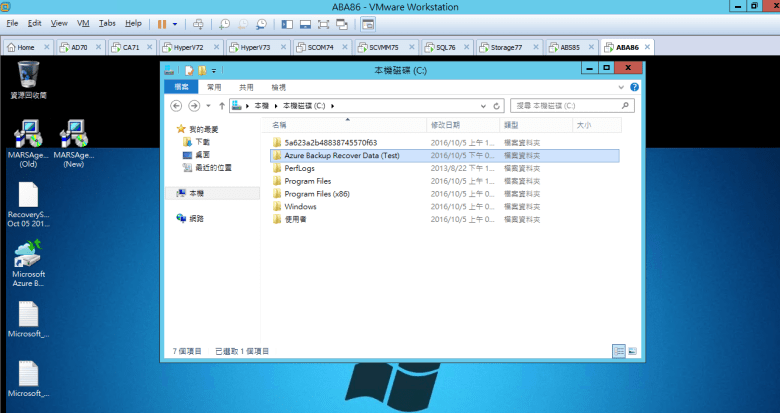Click the Explorer search box
Viewport: 780px width, 413px height.
[x=570, y=105]
